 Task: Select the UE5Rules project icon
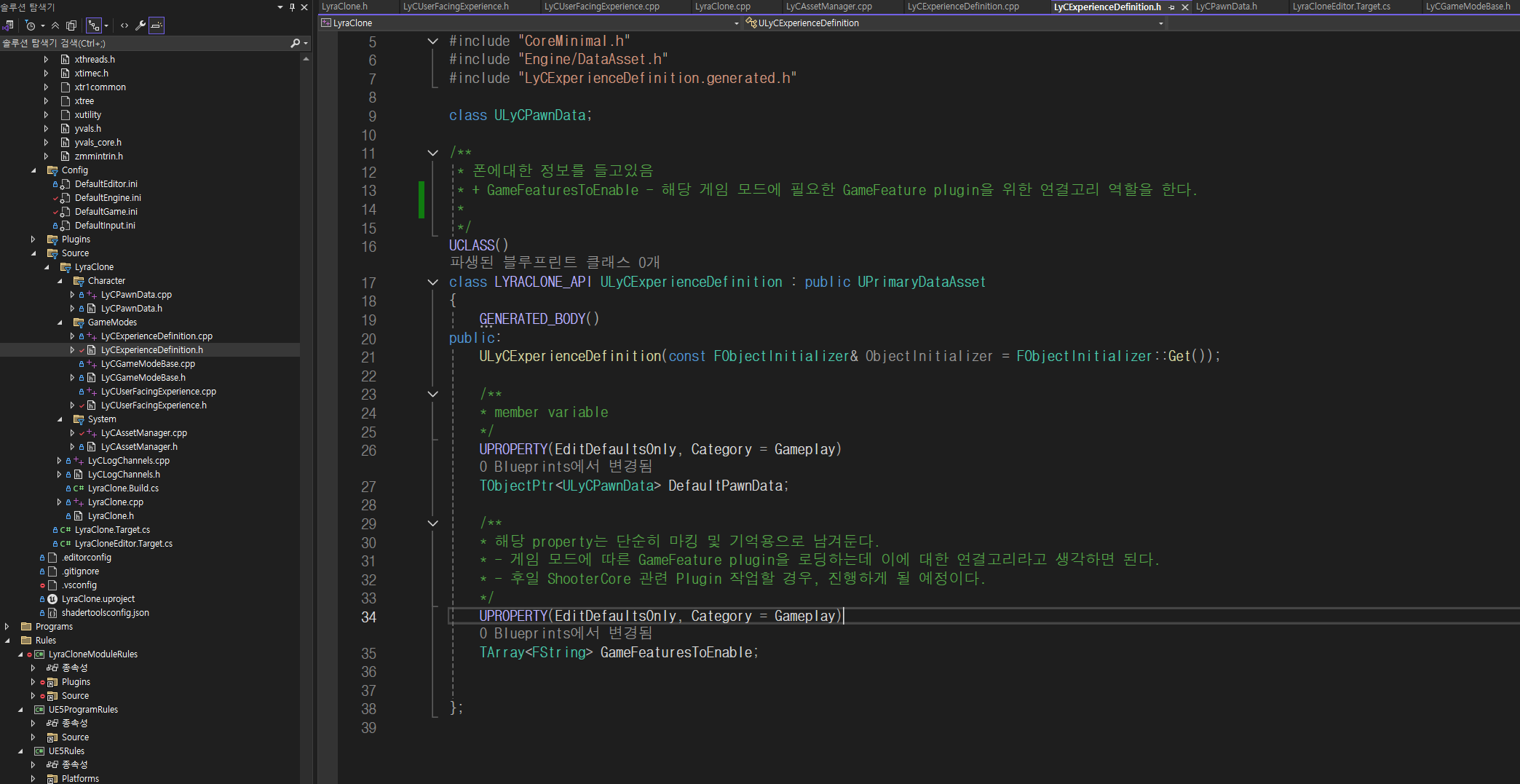point(39,751)
